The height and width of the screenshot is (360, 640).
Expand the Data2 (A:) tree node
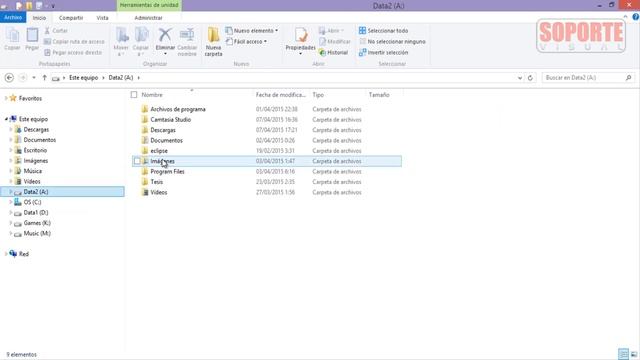pos(11,192)
